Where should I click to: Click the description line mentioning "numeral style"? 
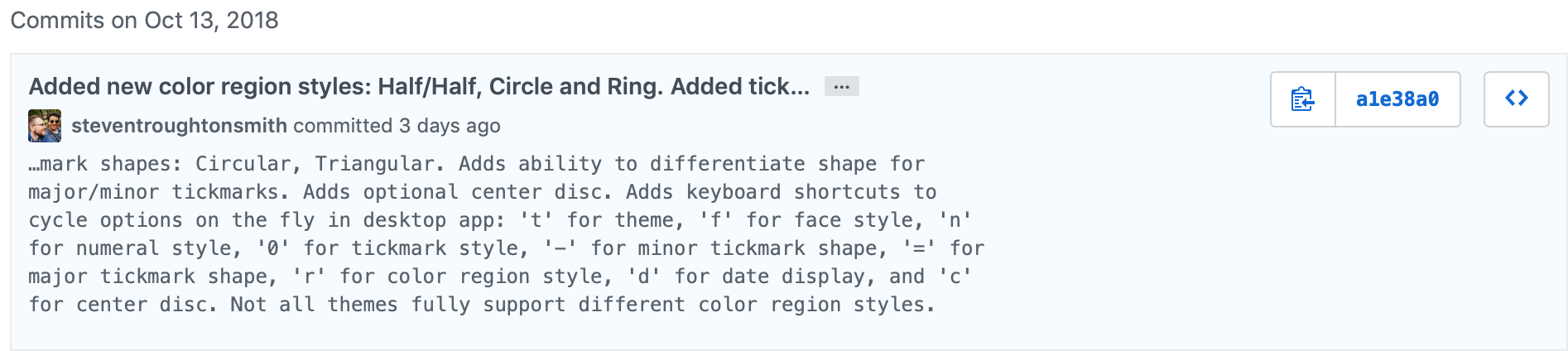[x=507, y=248]
